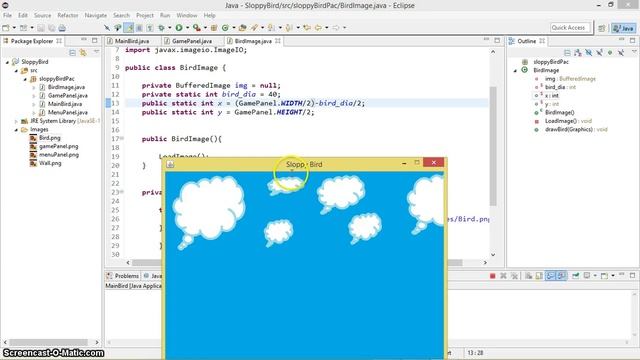Toggle Hide Local Types in Outline

(620, 53)
